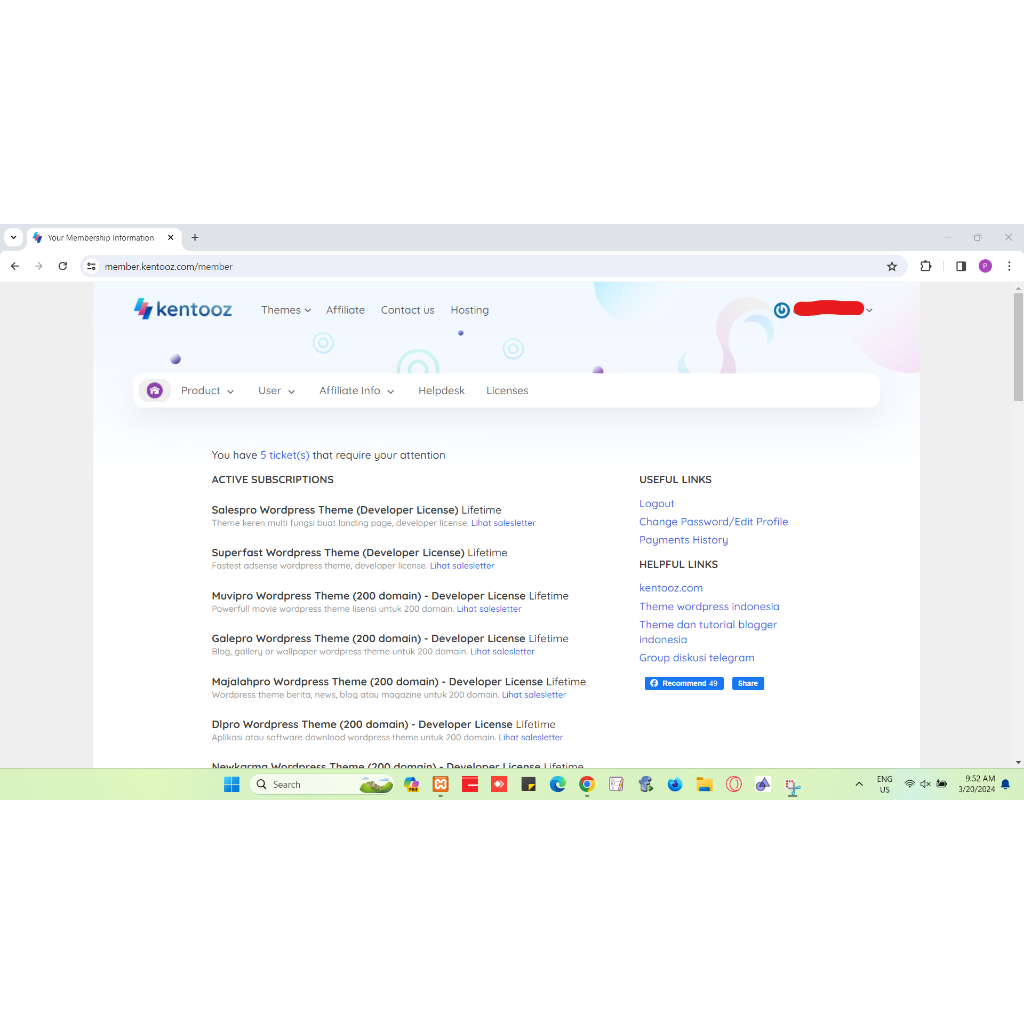The height and width of the screenshot is (1024, 1024).
Task: Click the blue power icon beside username
Action: click(x=782, y=310)
